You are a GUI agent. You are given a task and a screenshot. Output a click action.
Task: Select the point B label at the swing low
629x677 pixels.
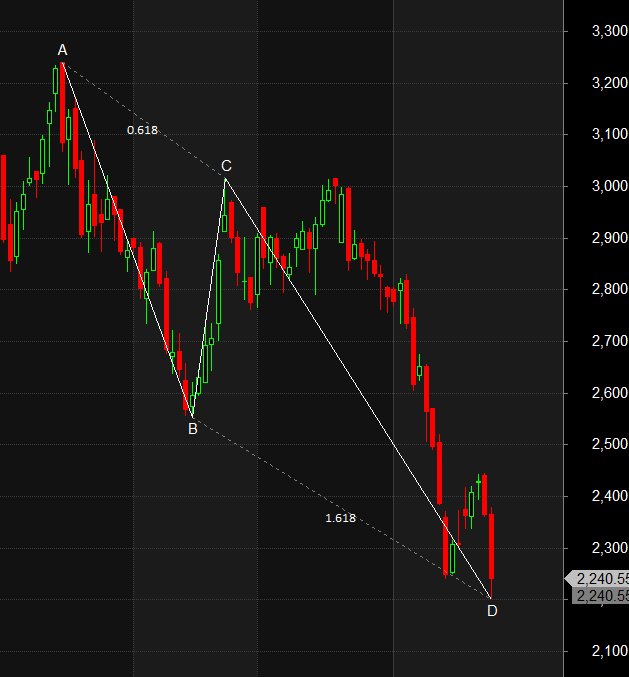coord(192,429)
